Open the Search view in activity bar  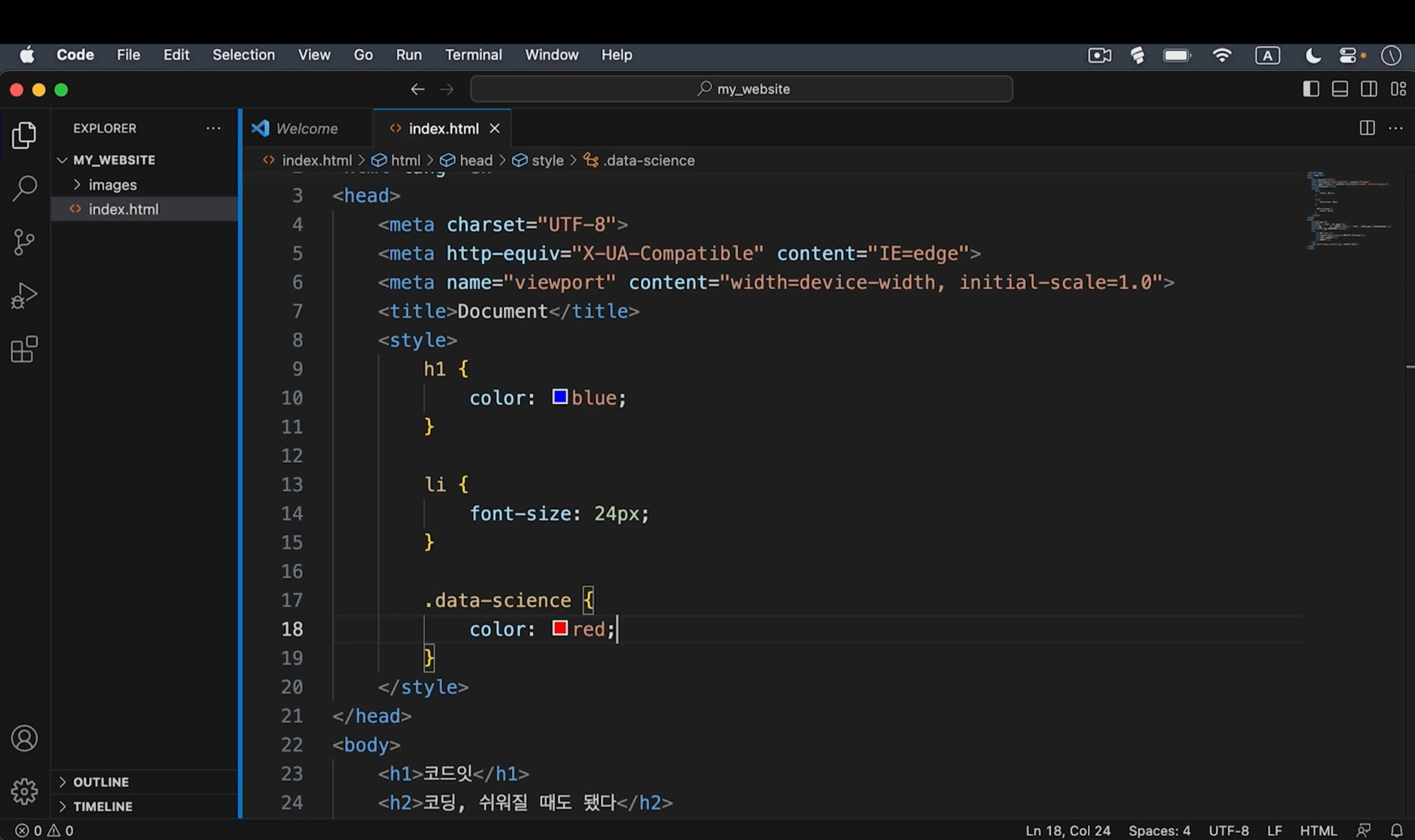(24, 188)
